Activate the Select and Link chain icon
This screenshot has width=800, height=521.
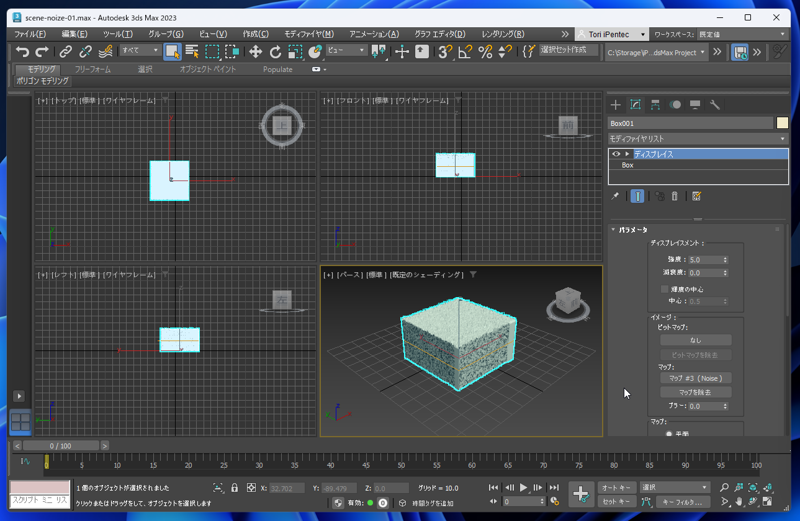[65, 52]
